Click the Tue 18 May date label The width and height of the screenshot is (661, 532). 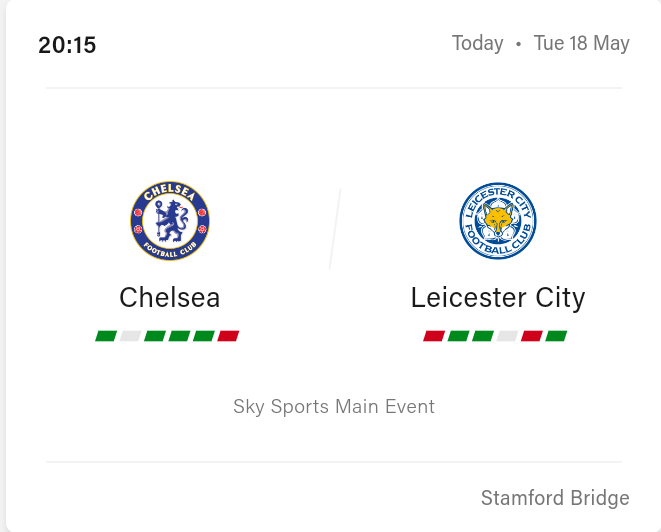(582, 43)
